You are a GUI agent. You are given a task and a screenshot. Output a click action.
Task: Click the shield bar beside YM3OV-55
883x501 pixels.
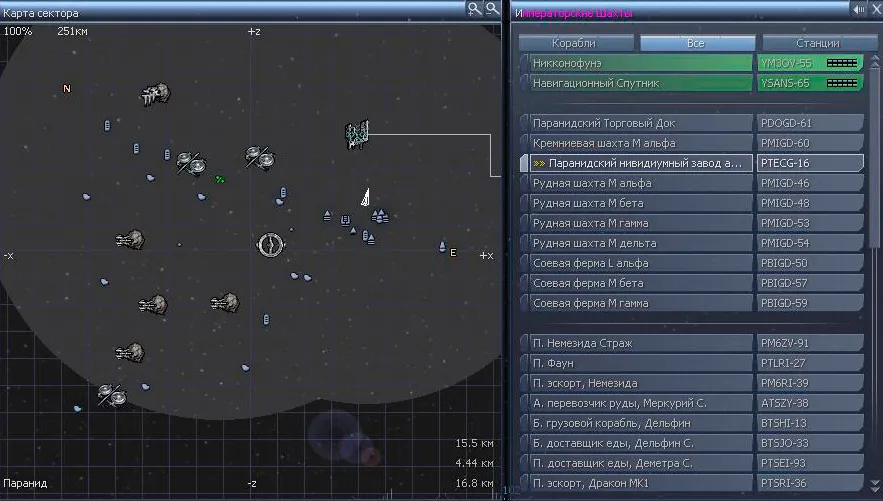(842, 63)
